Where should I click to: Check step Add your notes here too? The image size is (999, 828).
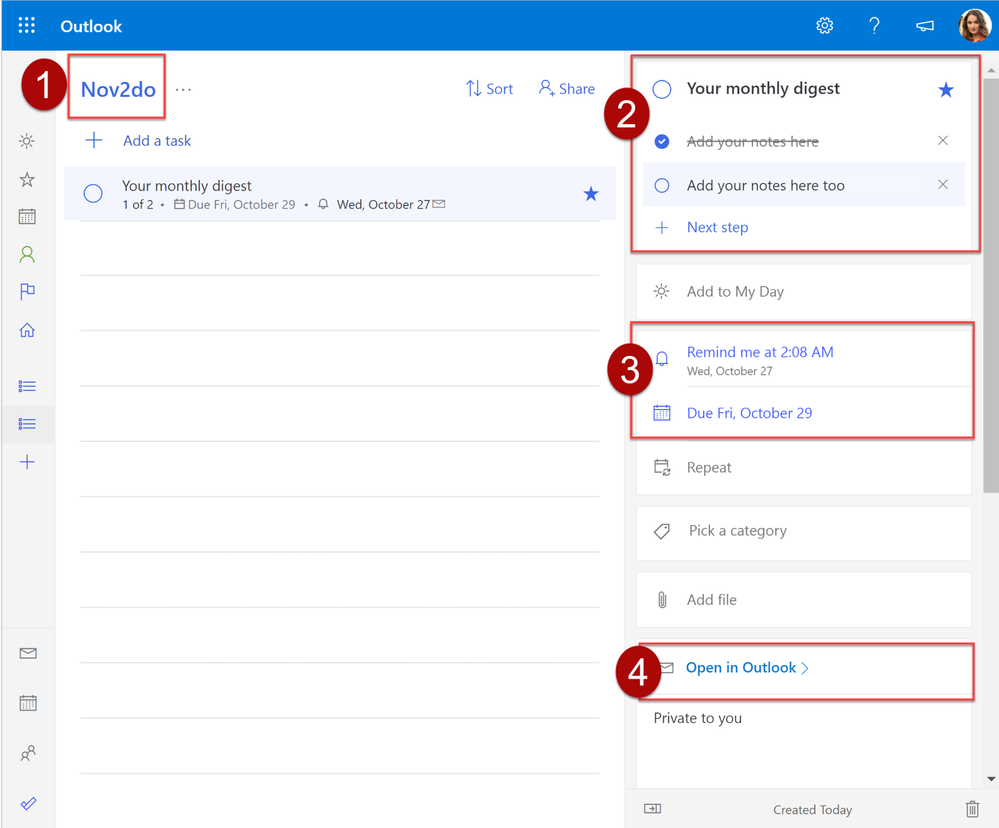click(x=662, y=185)
